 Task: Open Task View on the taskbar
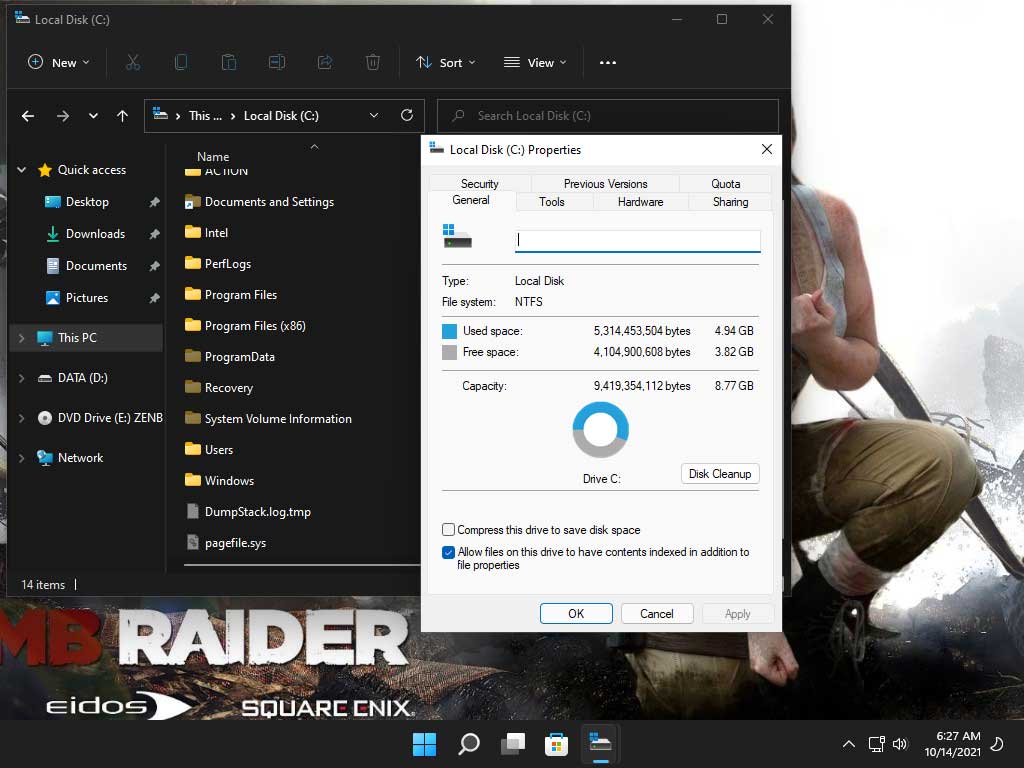513,744
